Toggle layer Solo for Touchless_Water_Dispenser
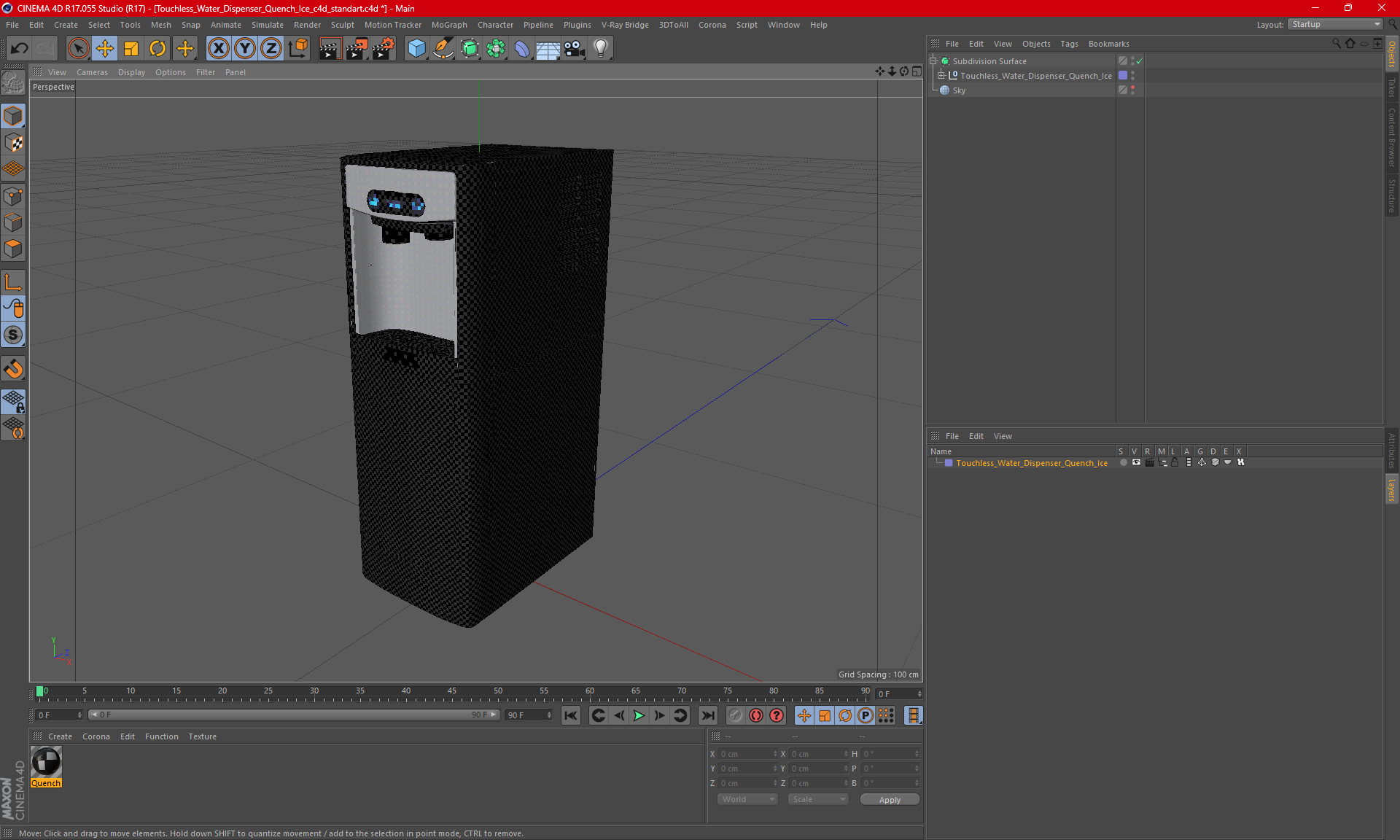1400x840 pixels. click(x=1123, y=462)
